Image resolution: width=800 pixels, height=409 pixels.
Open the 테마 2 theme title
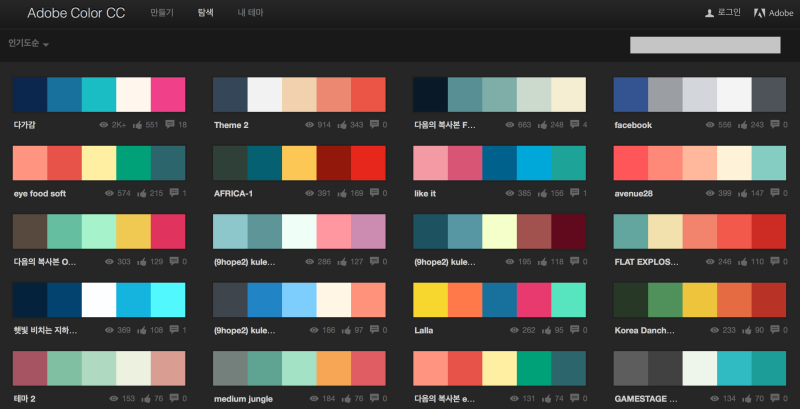[x=26, y=399]
